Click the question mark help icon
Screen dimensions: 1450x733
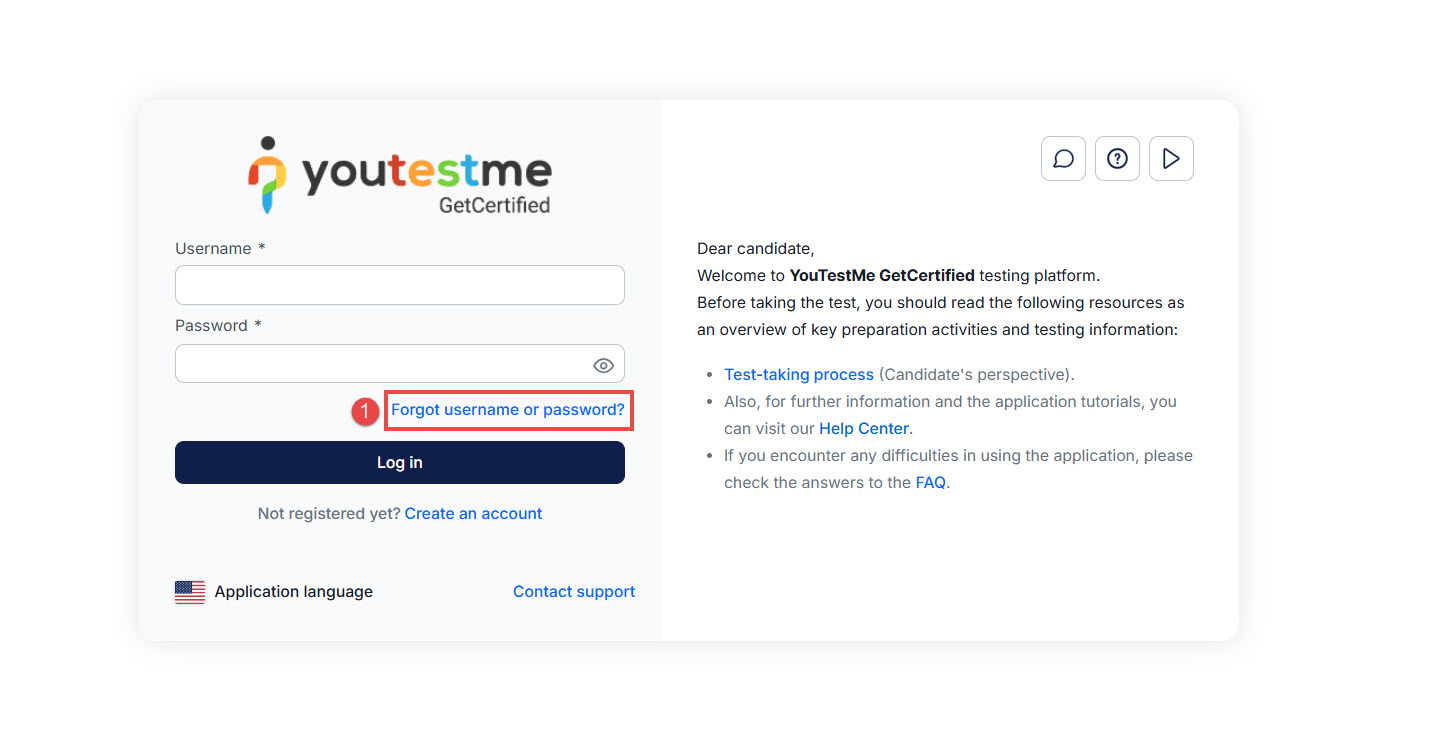(1117, 159)
